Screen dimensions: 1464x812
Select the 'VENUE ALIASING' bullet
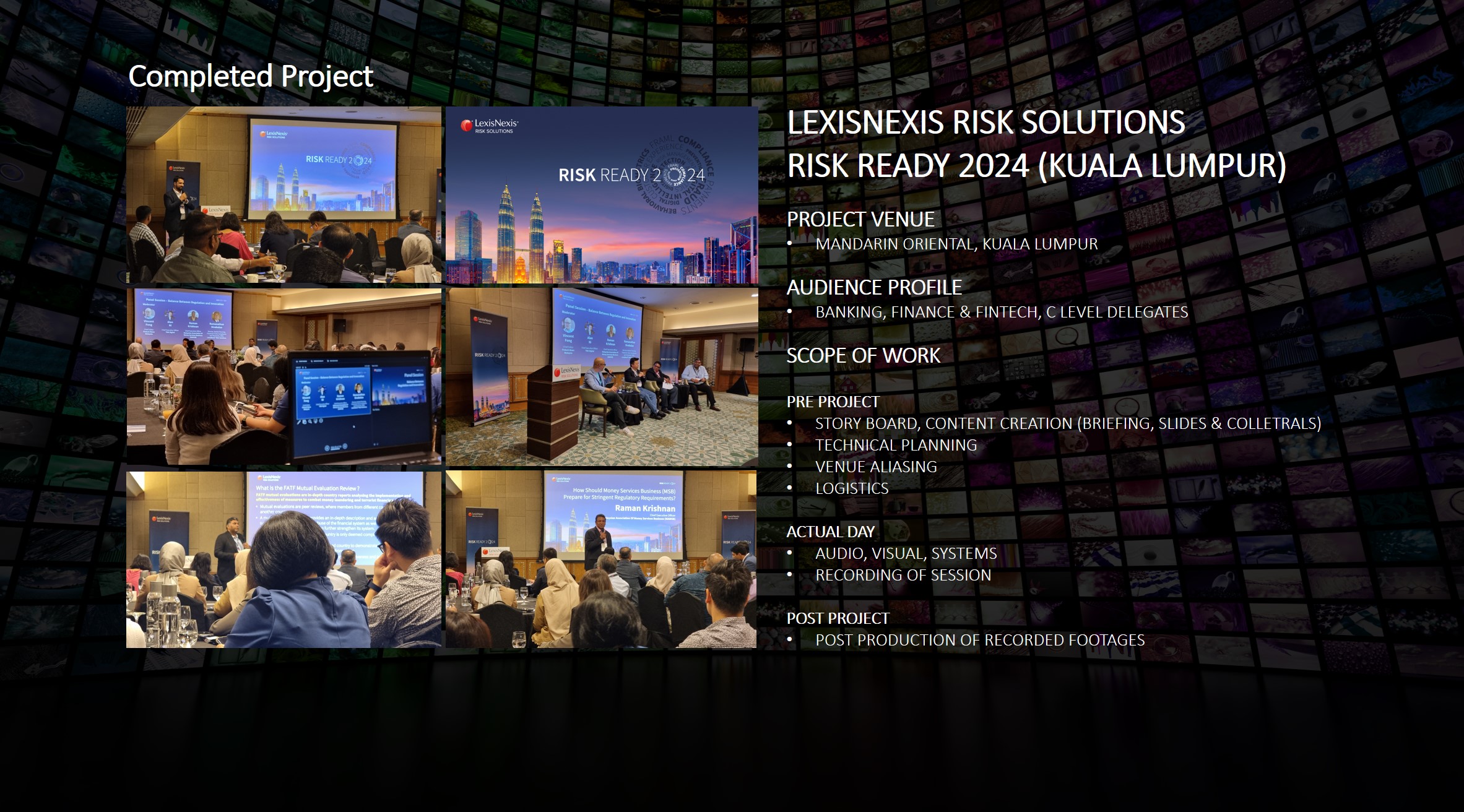[876, 467]
